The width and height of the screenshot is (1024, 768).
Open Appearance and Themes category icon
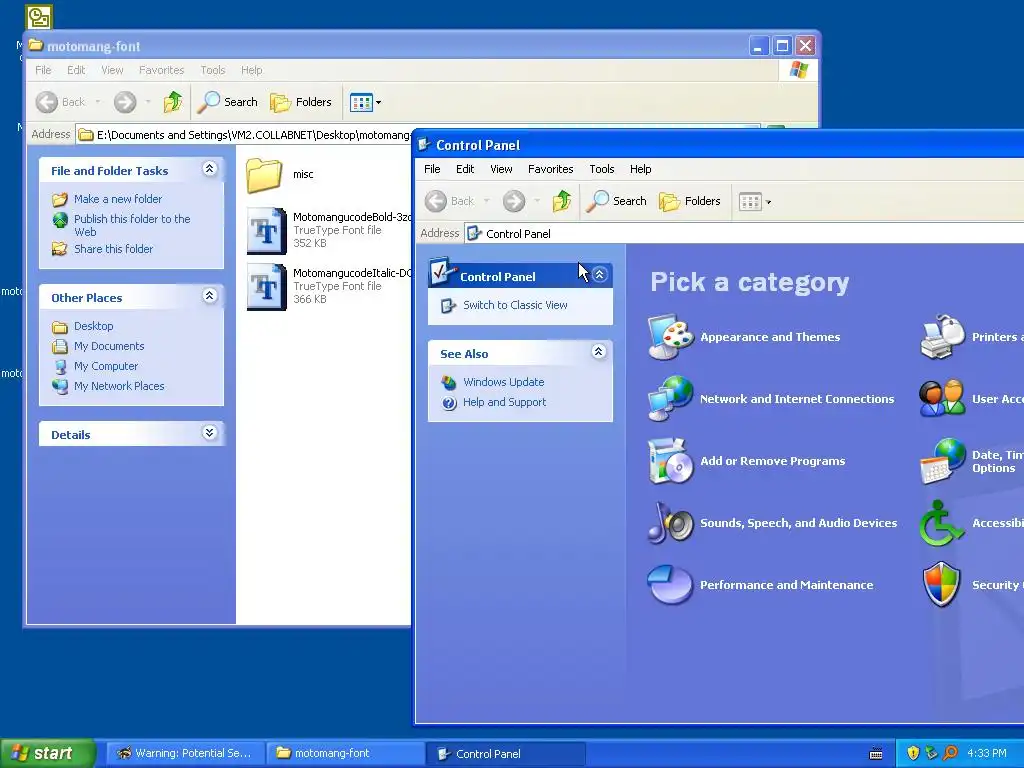pos(671,337)
